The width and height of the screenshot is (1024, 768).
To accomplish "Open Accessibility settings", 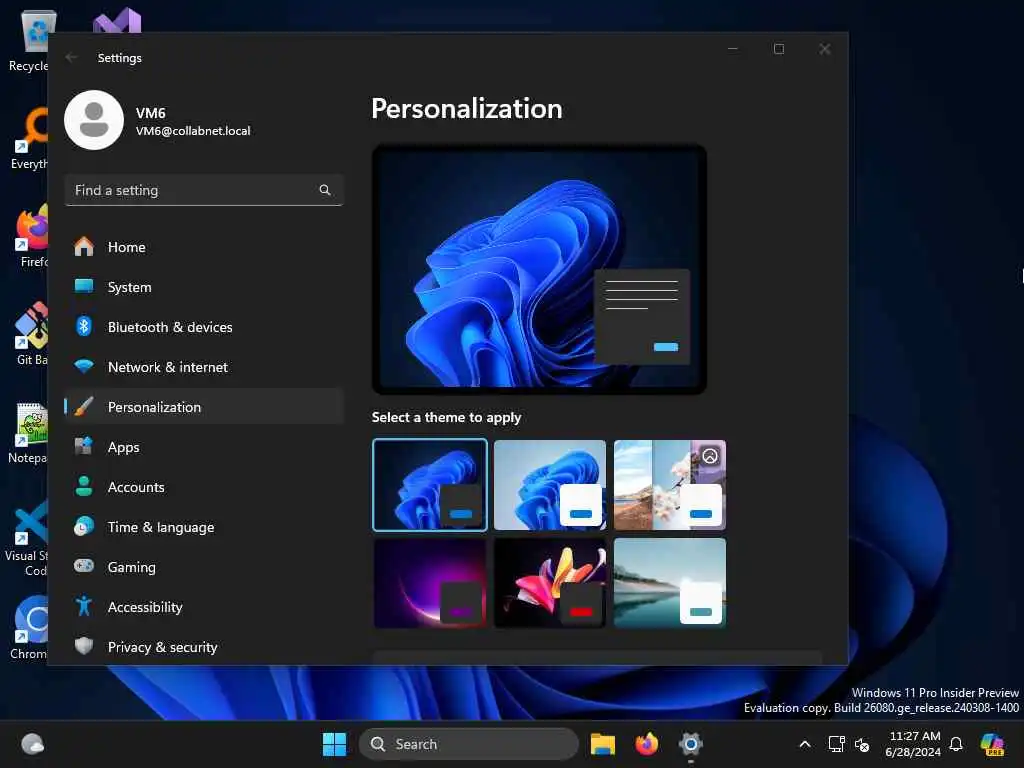I will pyautogui.click(x=204, y=607).
